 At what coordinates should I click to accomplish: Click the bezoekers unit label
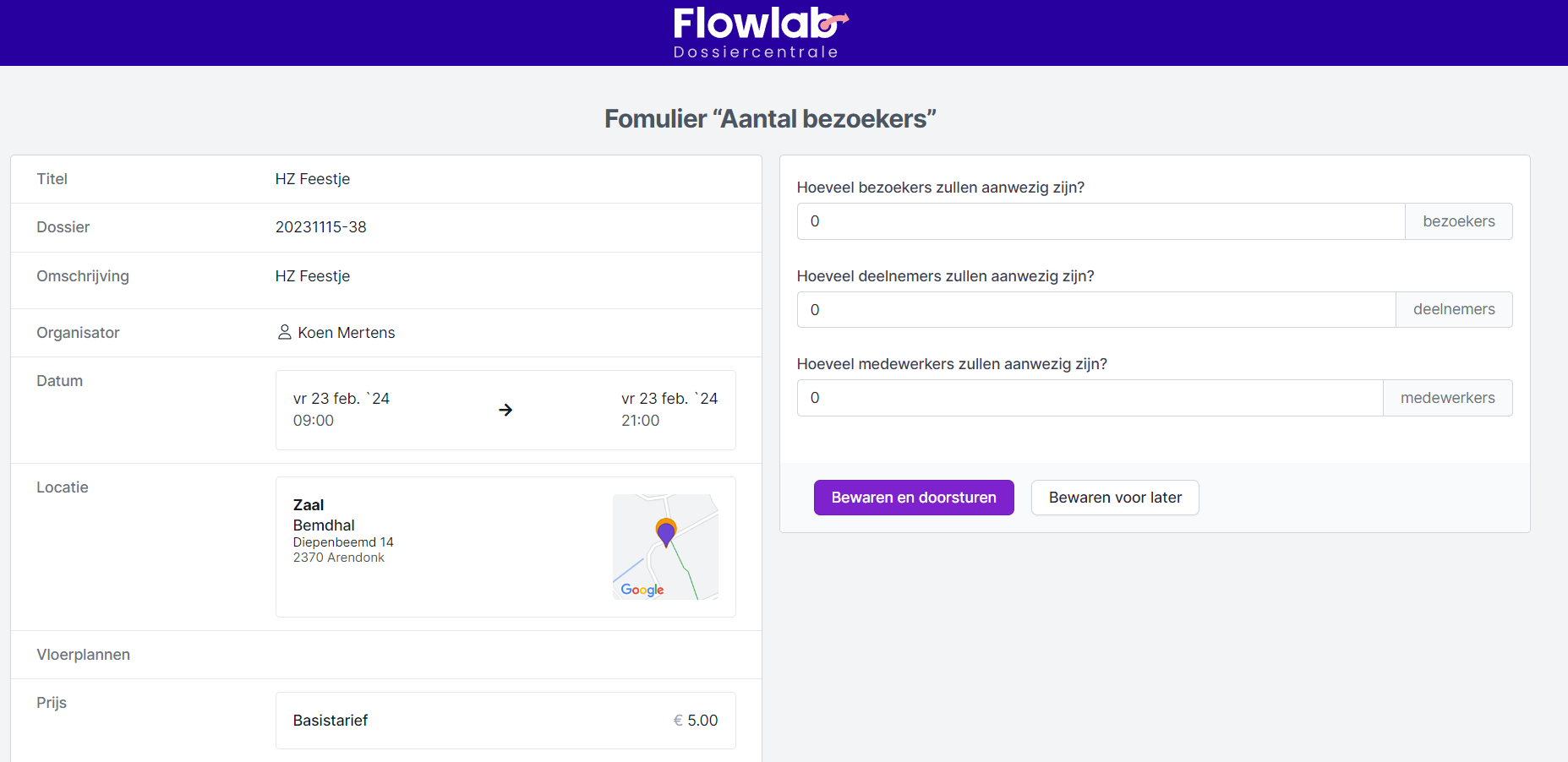pos(1458,221)
